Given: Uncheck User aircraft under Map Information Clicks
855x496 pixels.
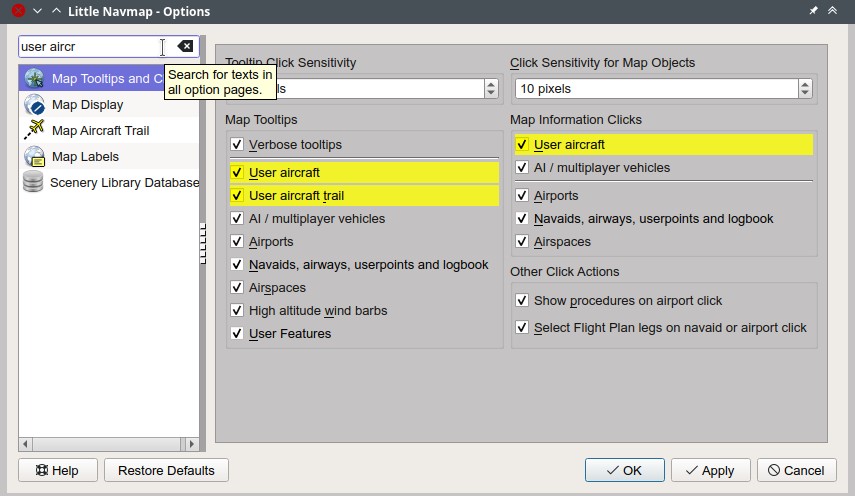Looking at the screenshot, I should pos(522,144).
